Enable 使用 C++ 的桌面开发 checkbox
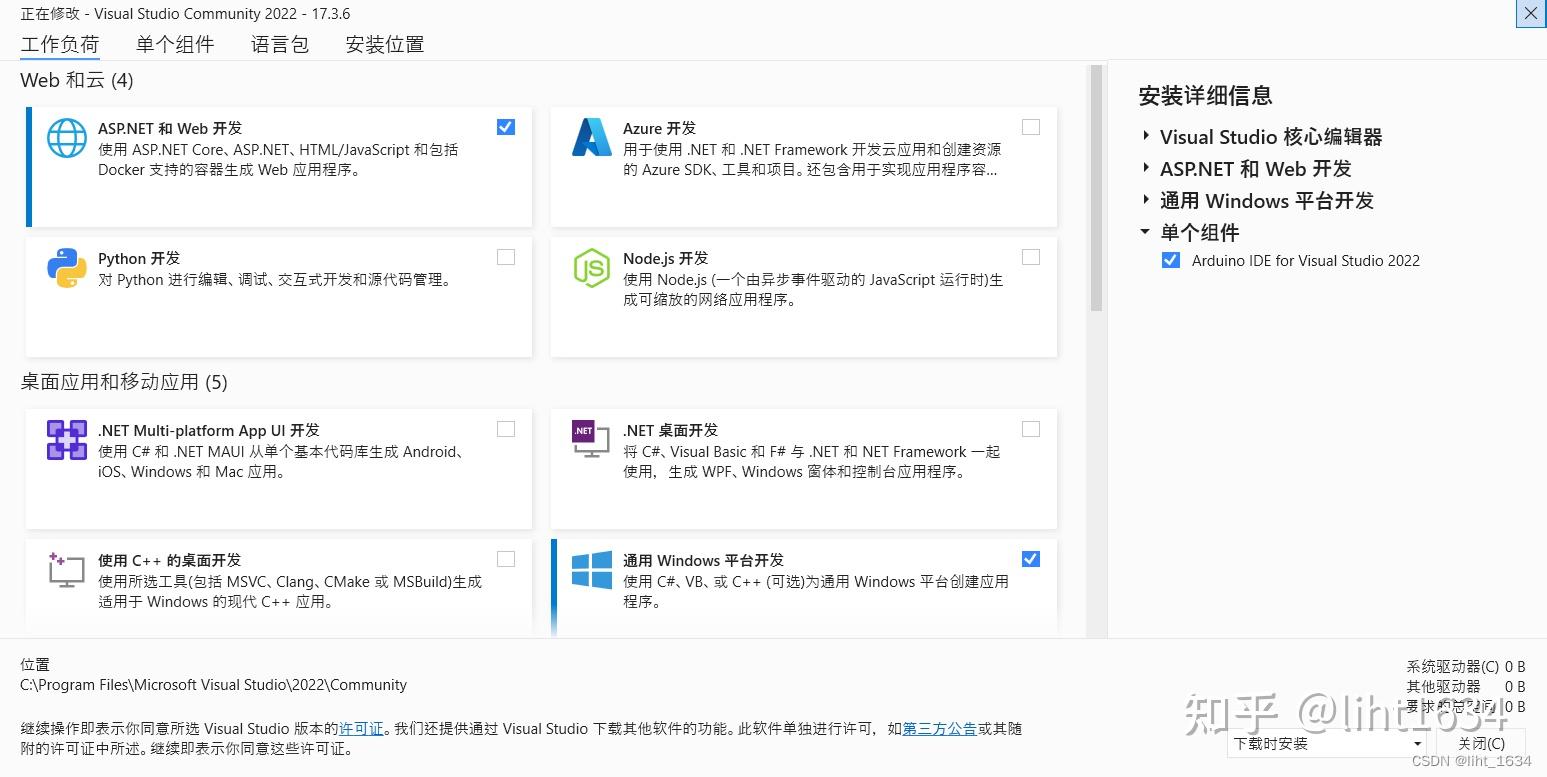This screenshot has height=777, width=1547. point(506,559)
